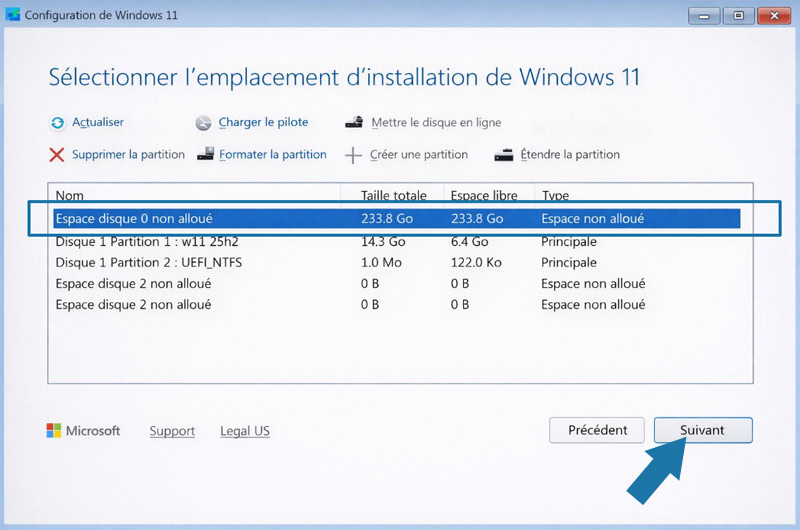The image size is (800, 530).
Task: Choose Étendre la partition
Action: (x=570, y=154)
